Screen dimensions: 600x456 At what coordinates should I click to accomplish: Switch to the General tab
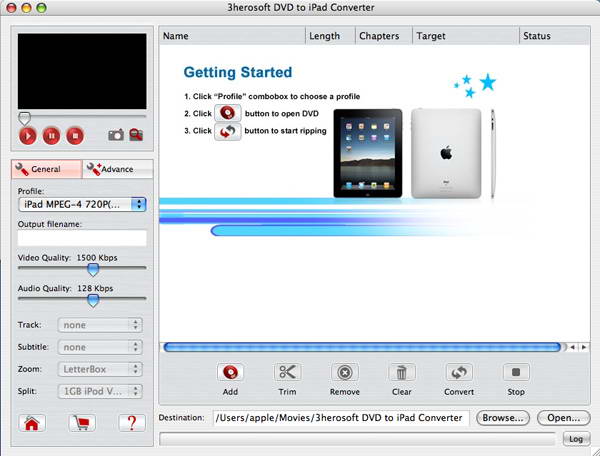[47, 169]
